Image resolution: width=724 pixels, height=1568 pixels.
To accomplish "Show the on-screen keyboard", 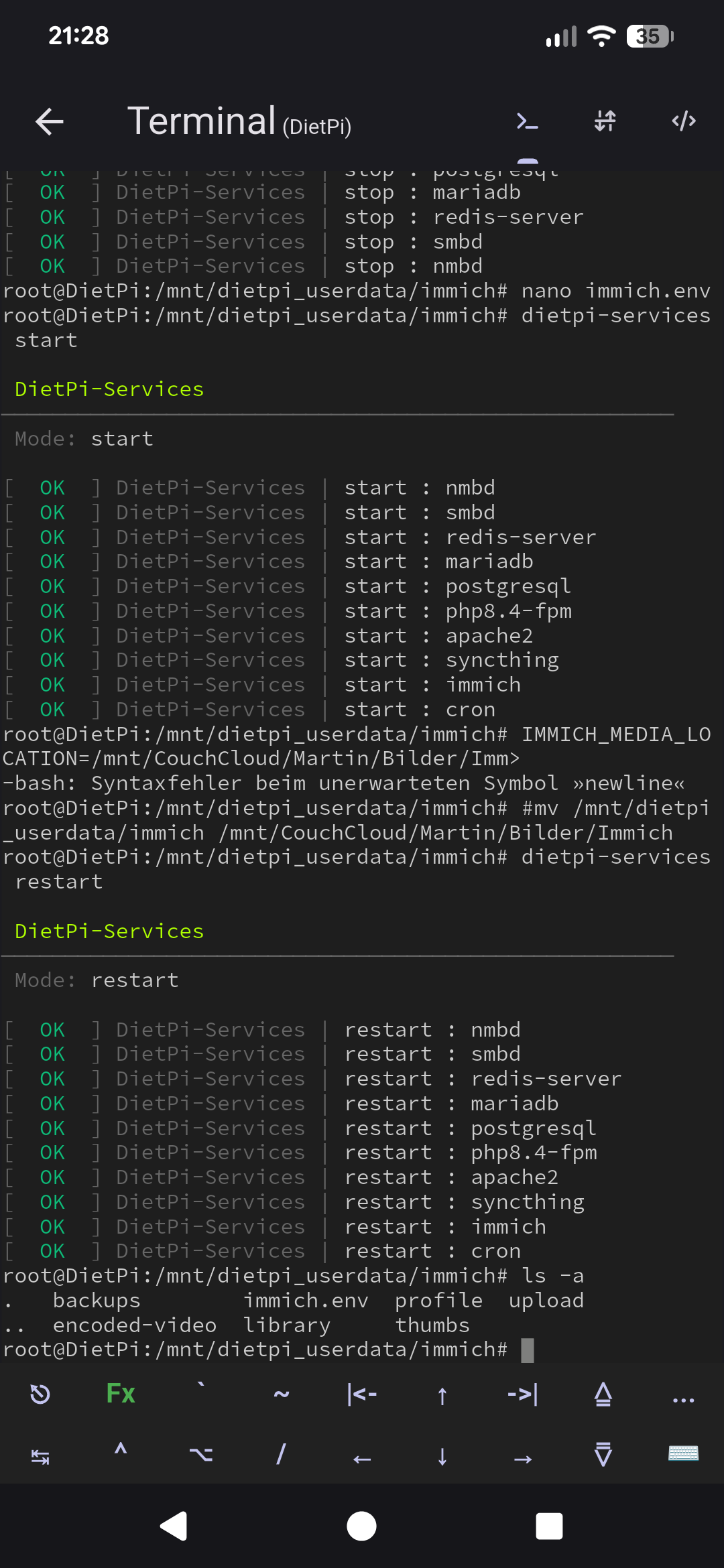I will (683, 1453).
